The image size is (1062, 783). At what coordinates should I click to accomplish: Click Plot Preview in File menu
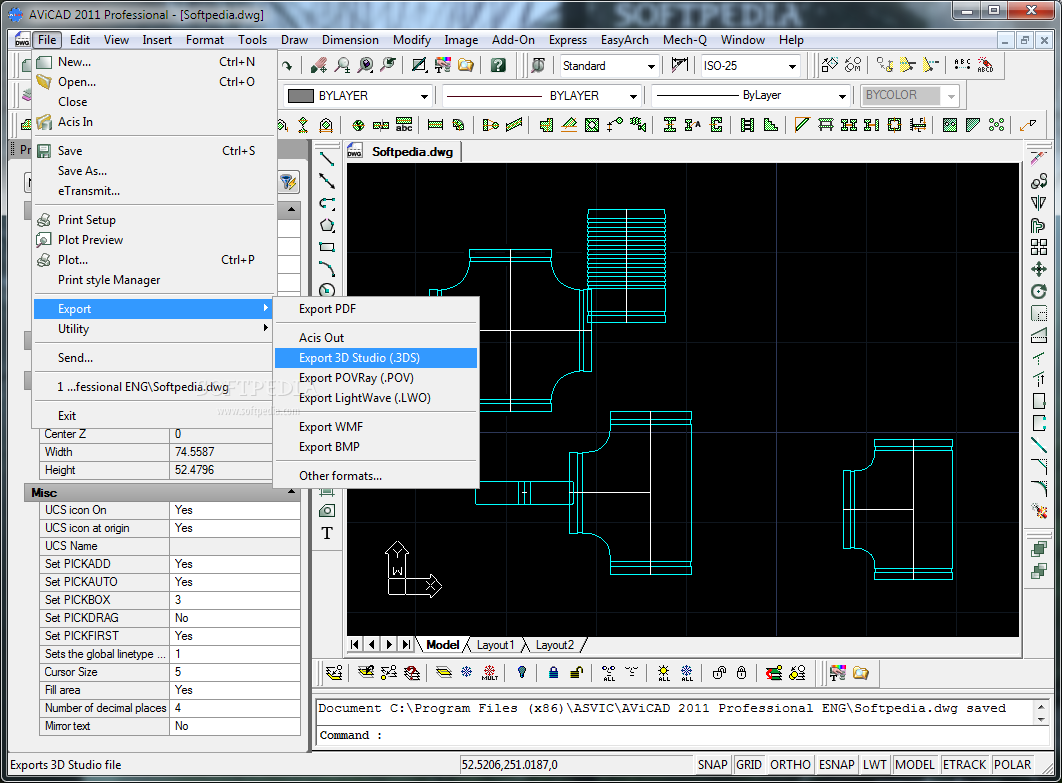154,240
